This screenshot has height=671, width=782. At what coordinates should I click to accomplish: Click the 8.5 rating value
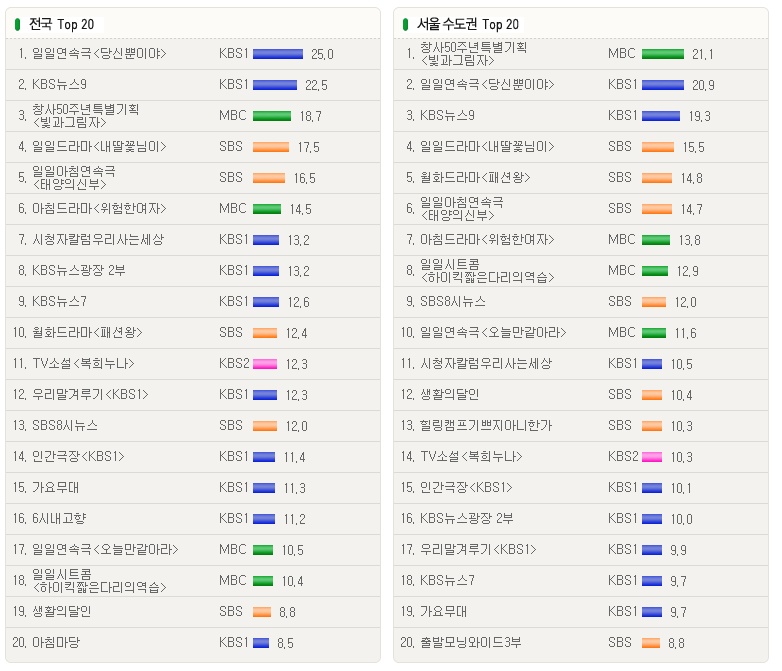pyautogui.click(x=285, y=644)
